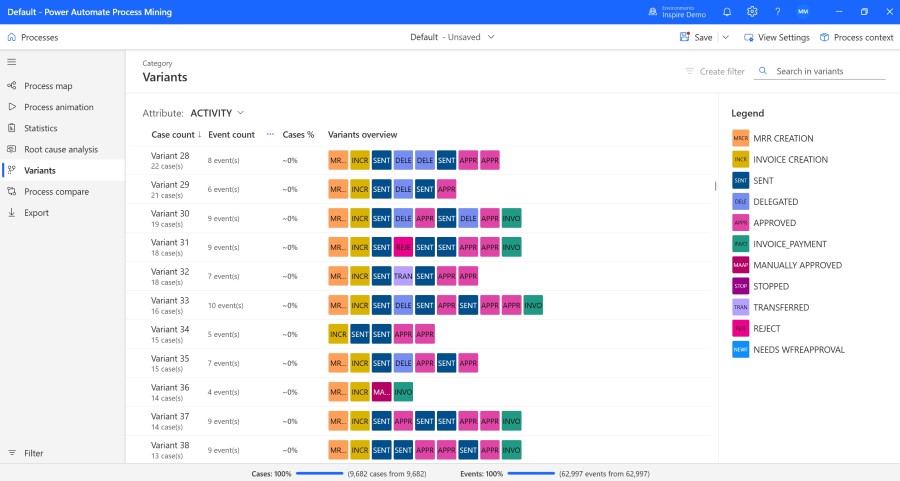
Task: Go to Root cause analysis
Action: tap(61, 149)
